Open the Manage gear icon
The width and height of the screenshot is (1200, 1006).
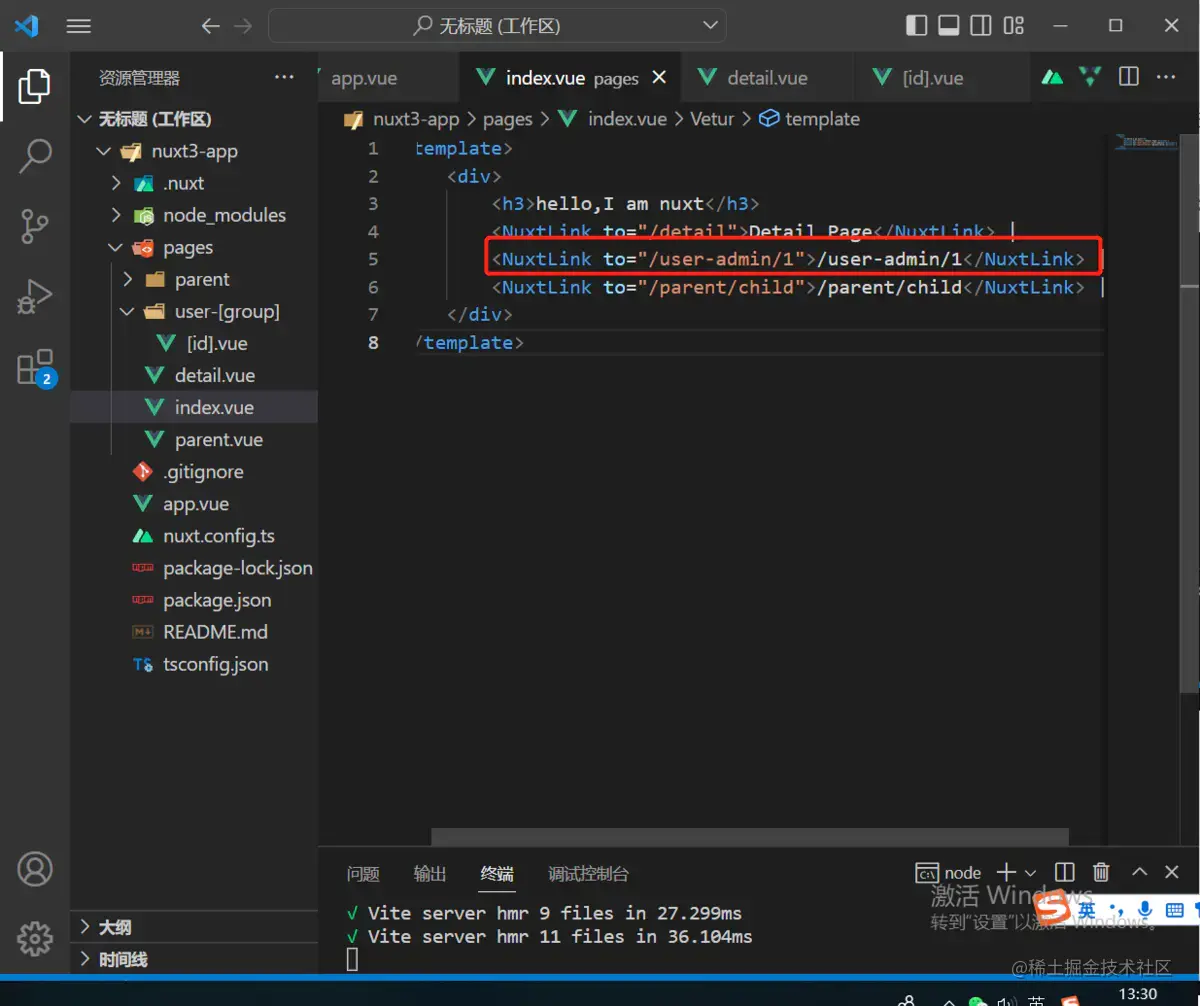coord(35,938)
